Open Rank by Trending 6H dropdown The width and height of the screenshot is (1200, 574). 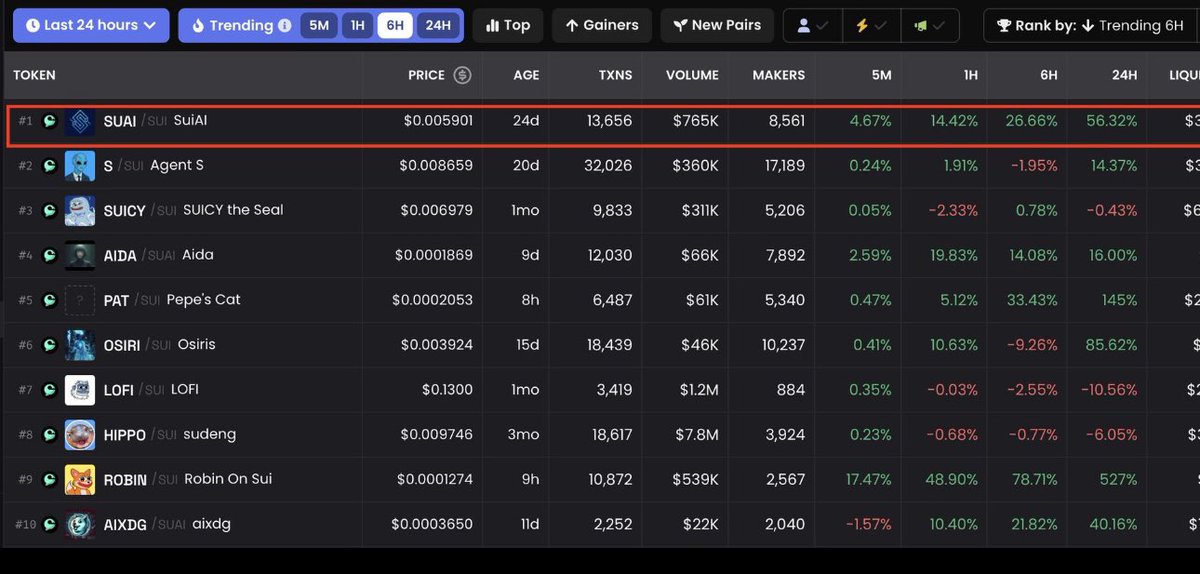1092,25
